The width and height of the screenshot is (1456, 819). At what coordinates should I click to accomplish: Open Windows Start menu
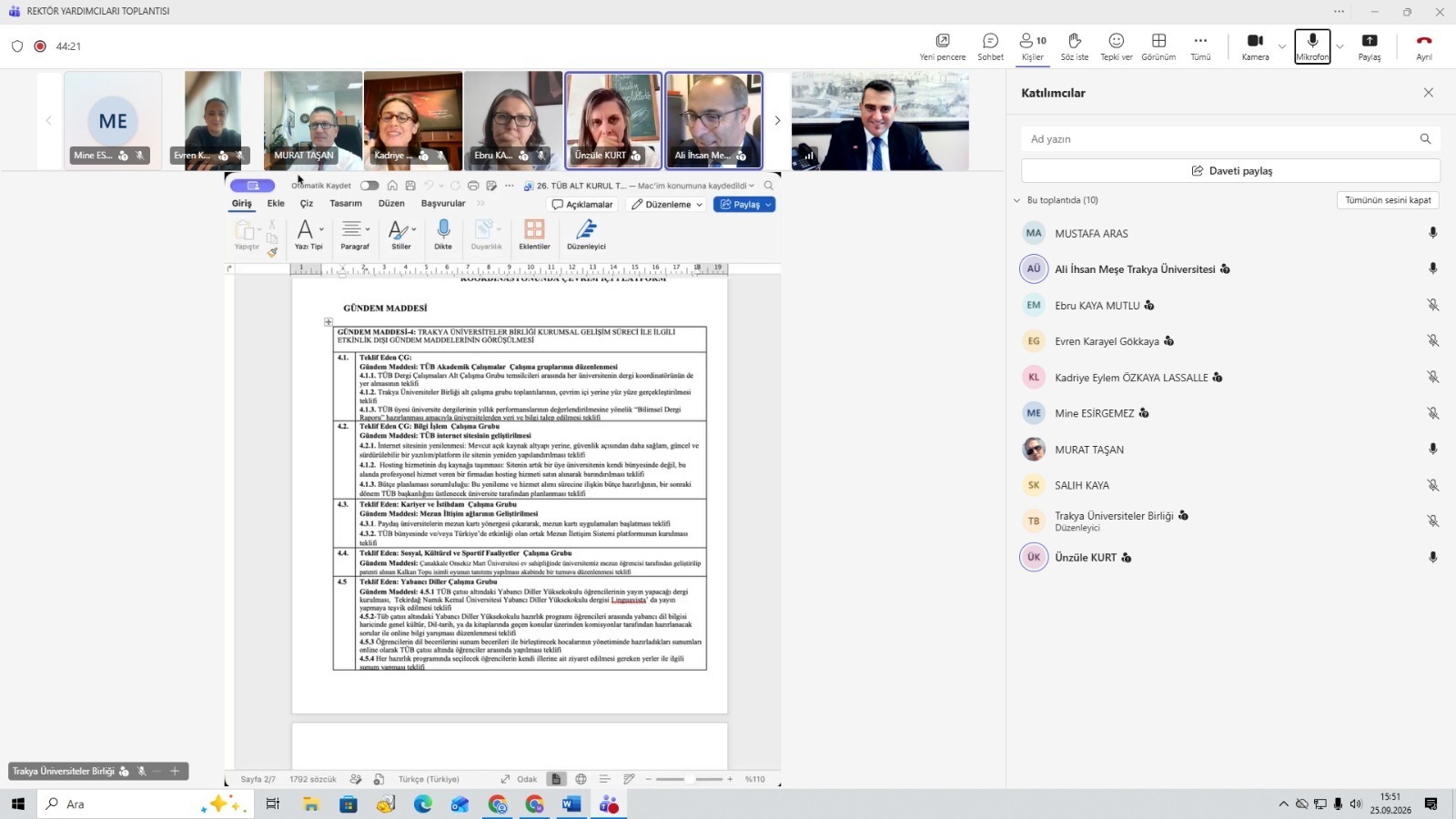(x=17, y=804)
